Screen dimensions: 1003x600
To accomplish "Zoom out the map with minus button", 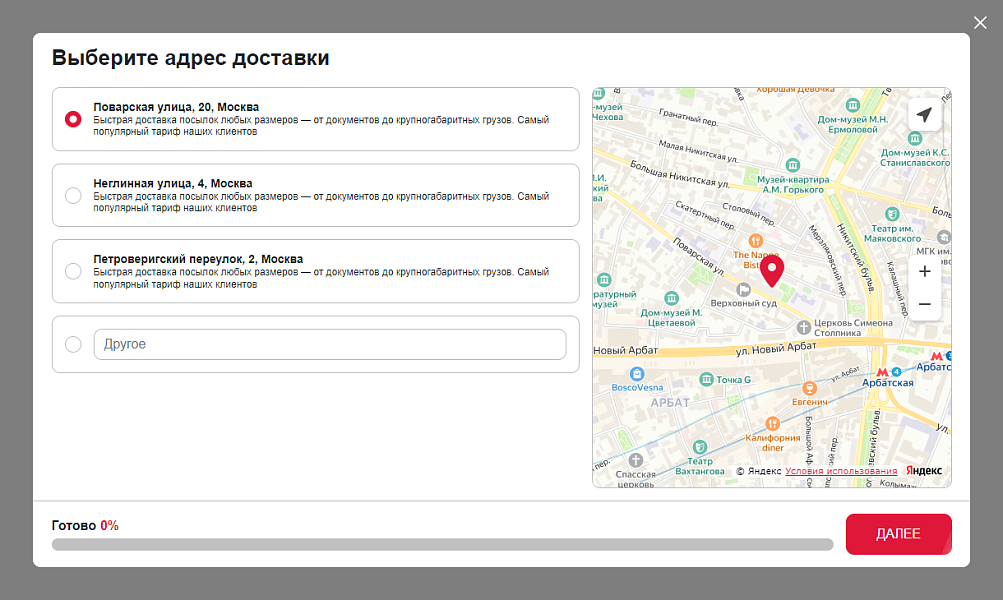I will (x=924, y=304).
